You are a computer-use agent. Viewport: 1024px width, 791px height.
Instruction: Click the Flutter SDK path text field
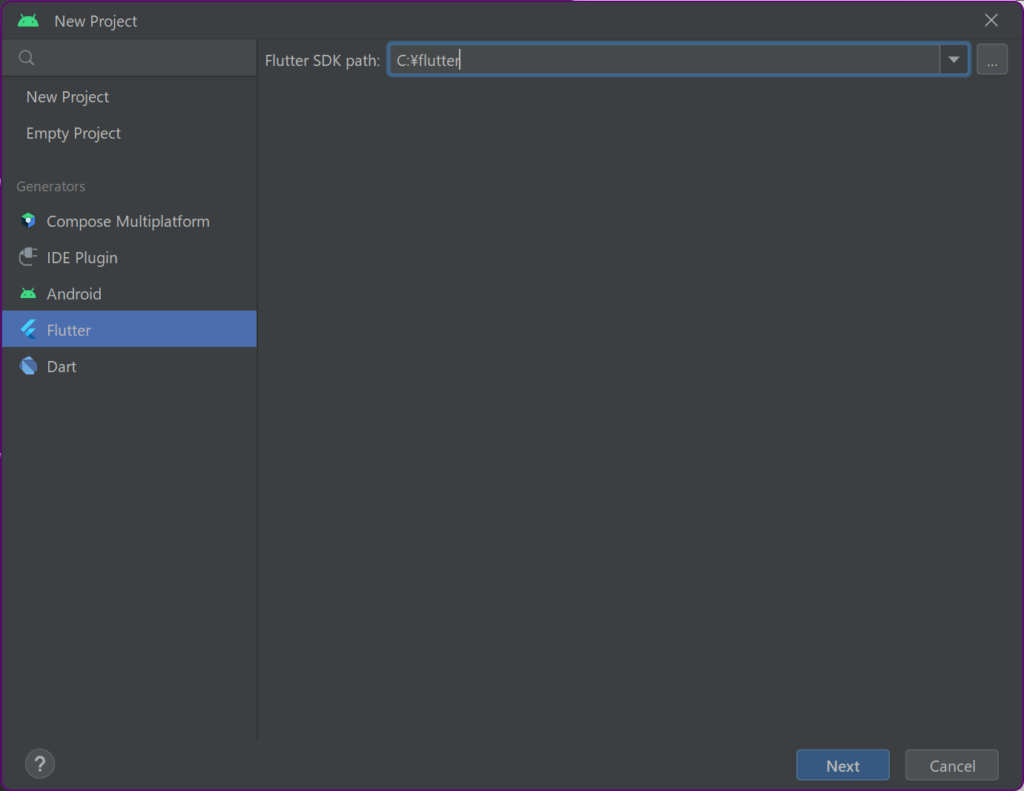(664, 59)
